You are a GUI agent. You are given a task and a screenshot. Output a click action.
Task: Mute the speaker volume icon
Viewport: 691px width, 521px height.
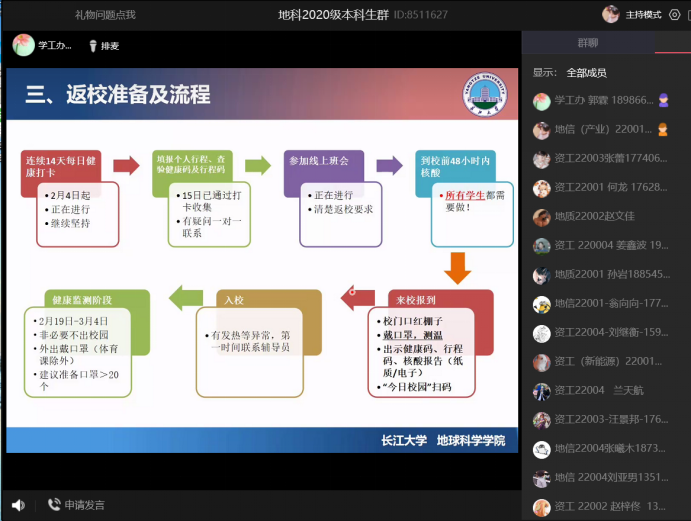pyautogui.click(x=18, y=505)
